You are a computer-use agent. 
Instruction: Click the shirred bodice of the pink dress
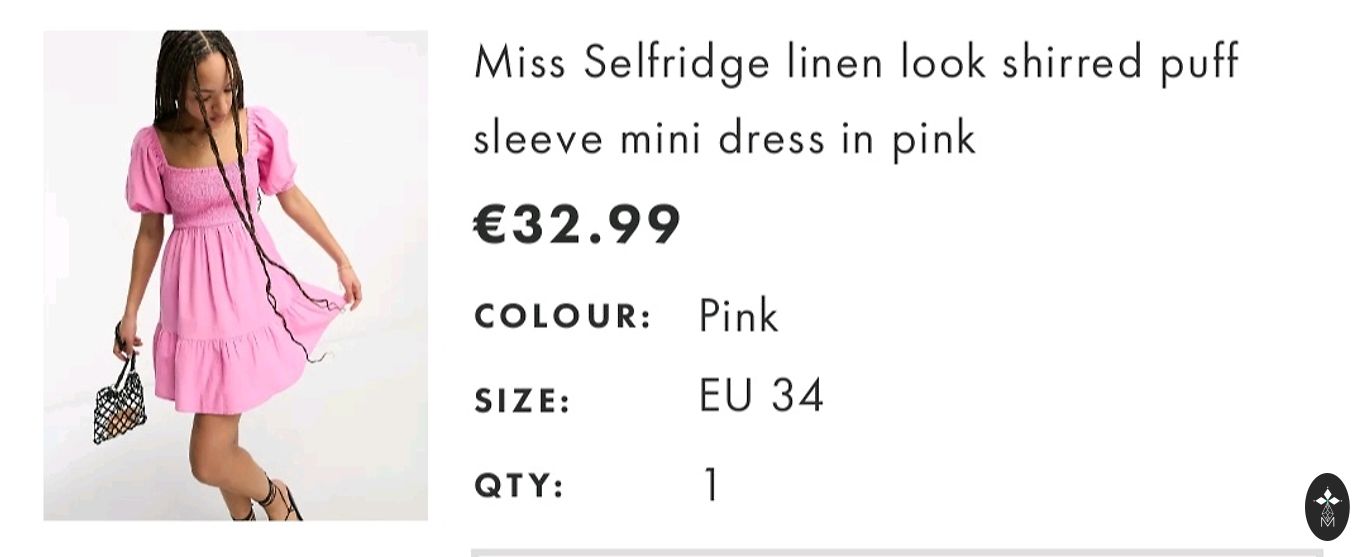tap(203, 190)
